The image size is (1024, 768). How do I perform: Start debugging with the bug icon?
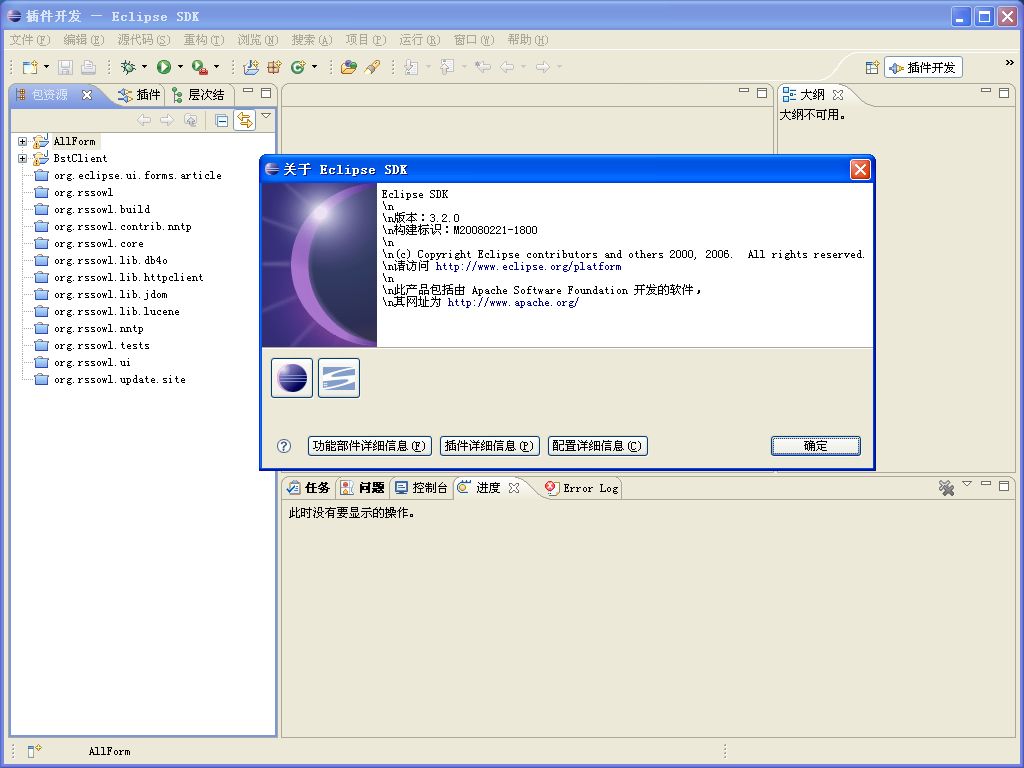point(128,67)
